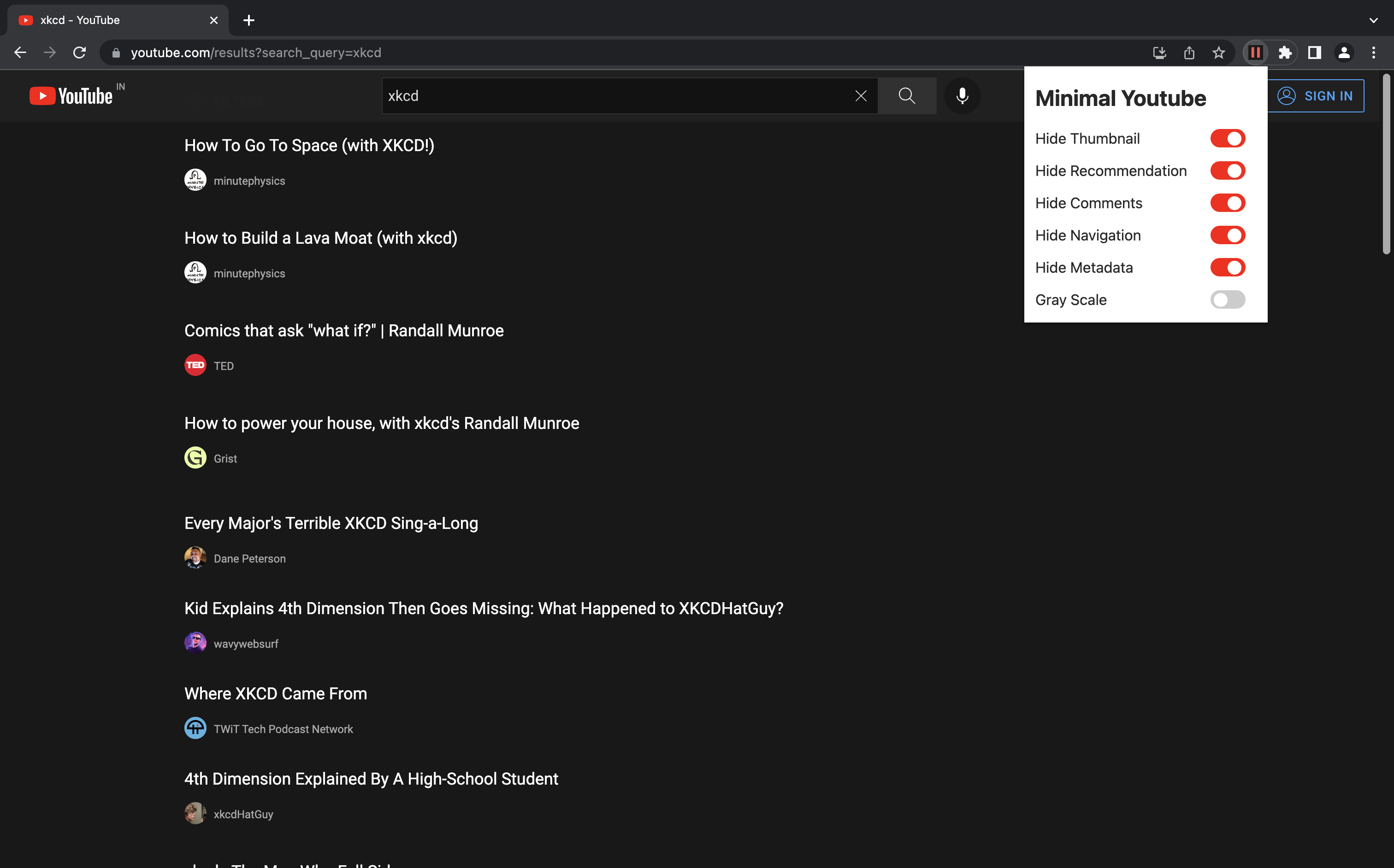Close the xkcd - YouTube tab
This screenshot has width=1394, height=868.
tap(214, 20)
